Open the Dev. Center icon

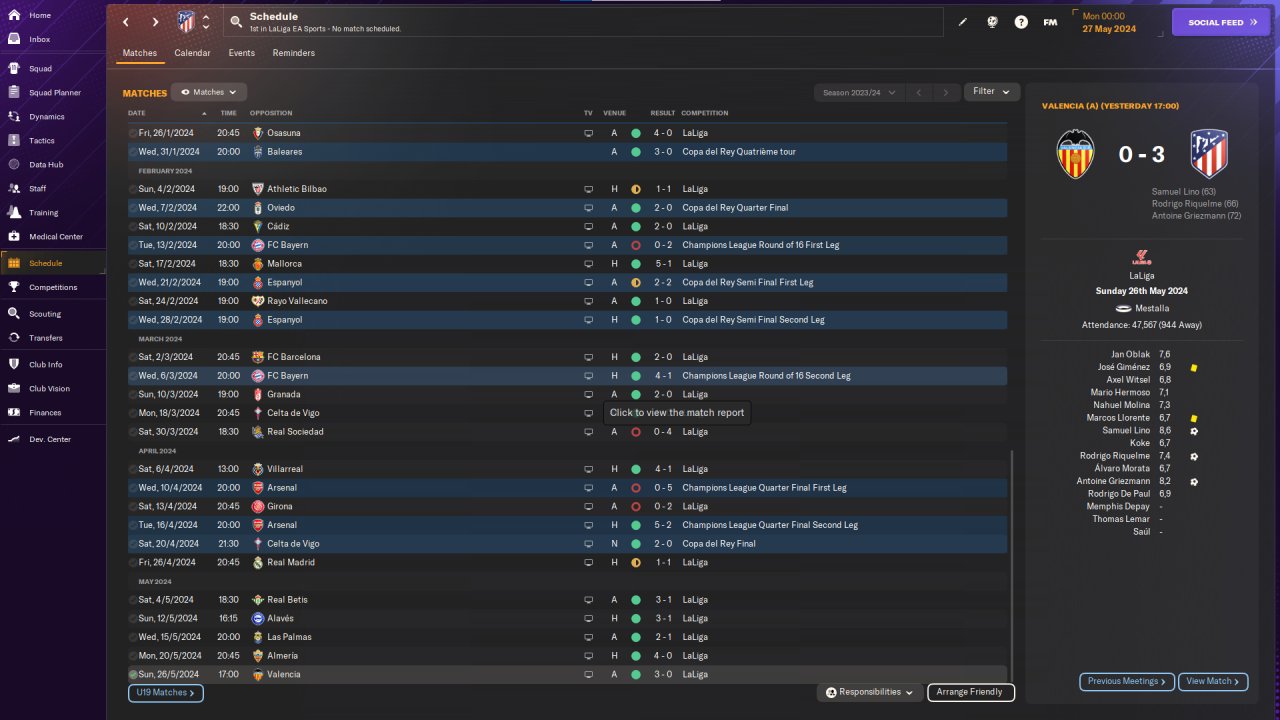point(14,439)
